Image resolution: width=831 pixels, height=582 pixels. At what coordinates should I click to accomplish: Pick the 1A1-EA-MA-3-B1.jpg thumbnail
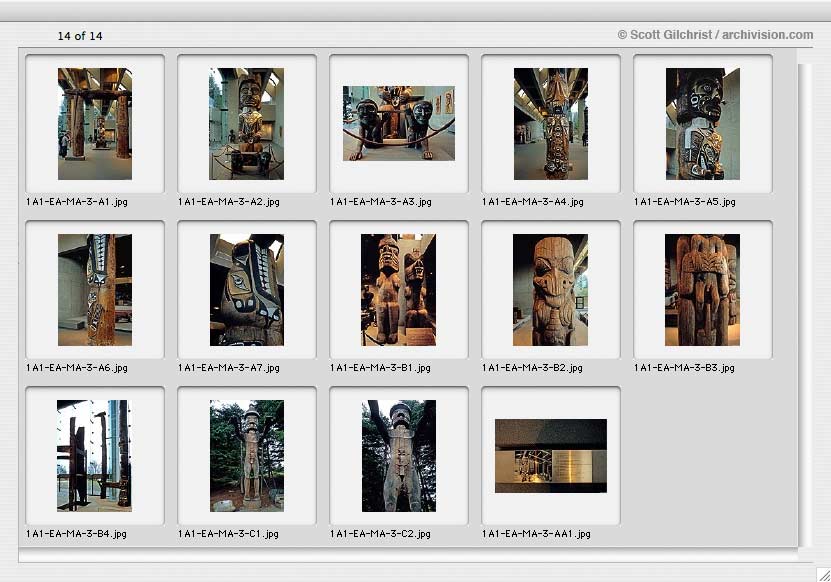click(x=399, y=290)
